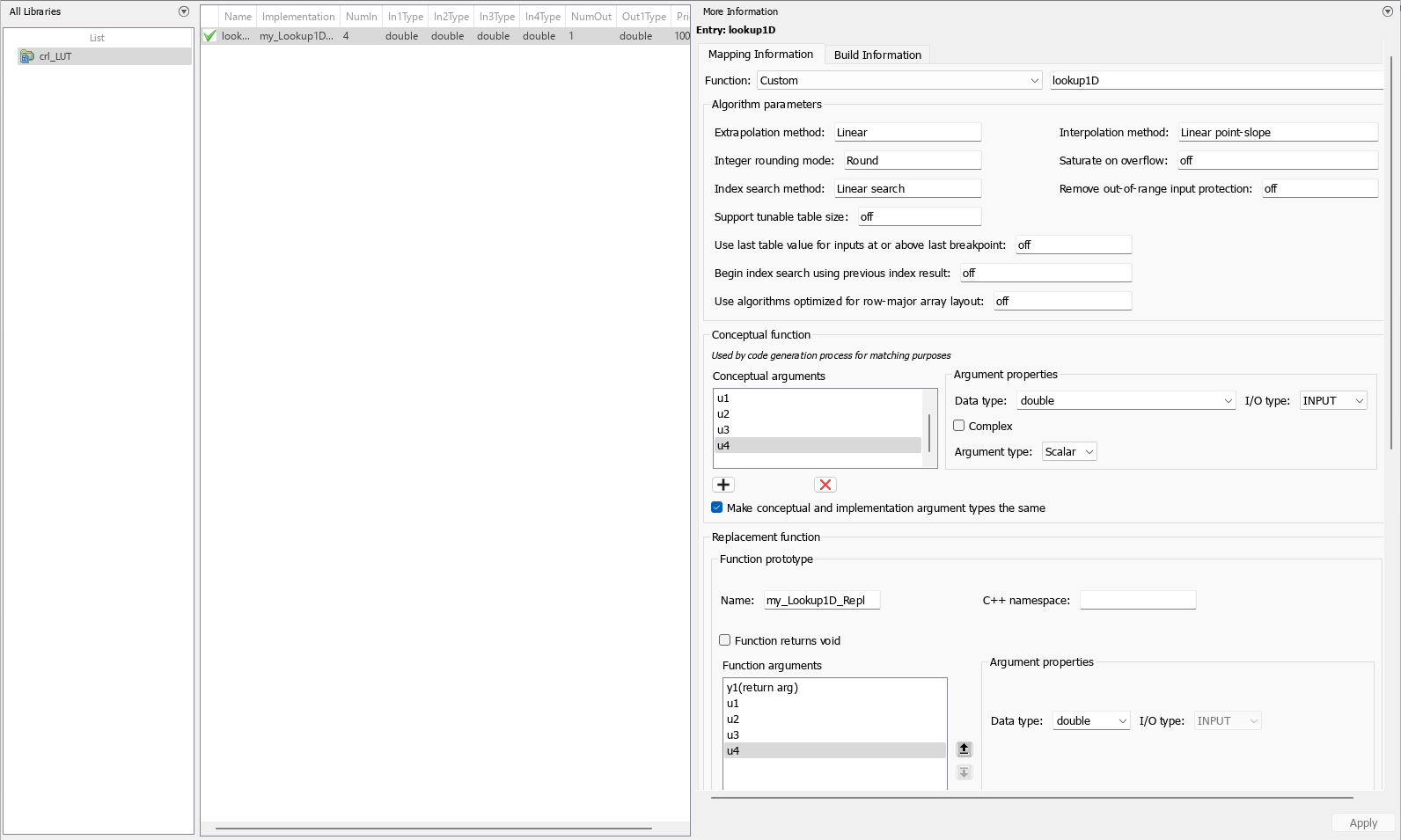
Task: Click the In3Type column header
Action: point(497,17)
